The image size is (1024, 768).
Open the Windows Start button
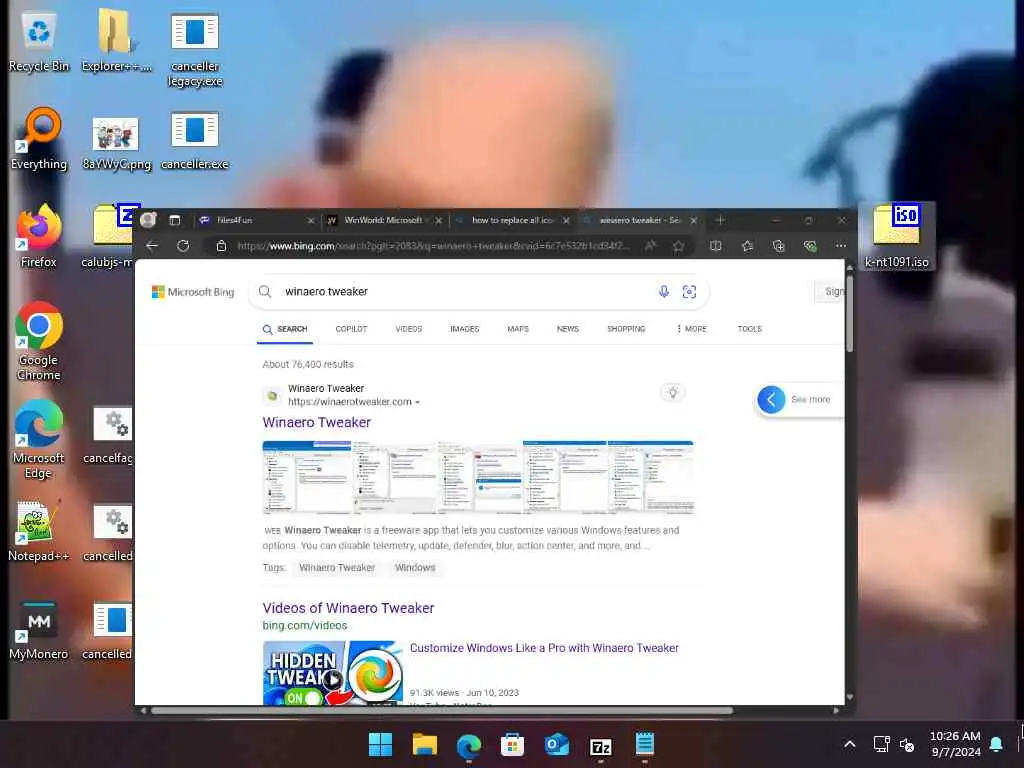[380, 744]
